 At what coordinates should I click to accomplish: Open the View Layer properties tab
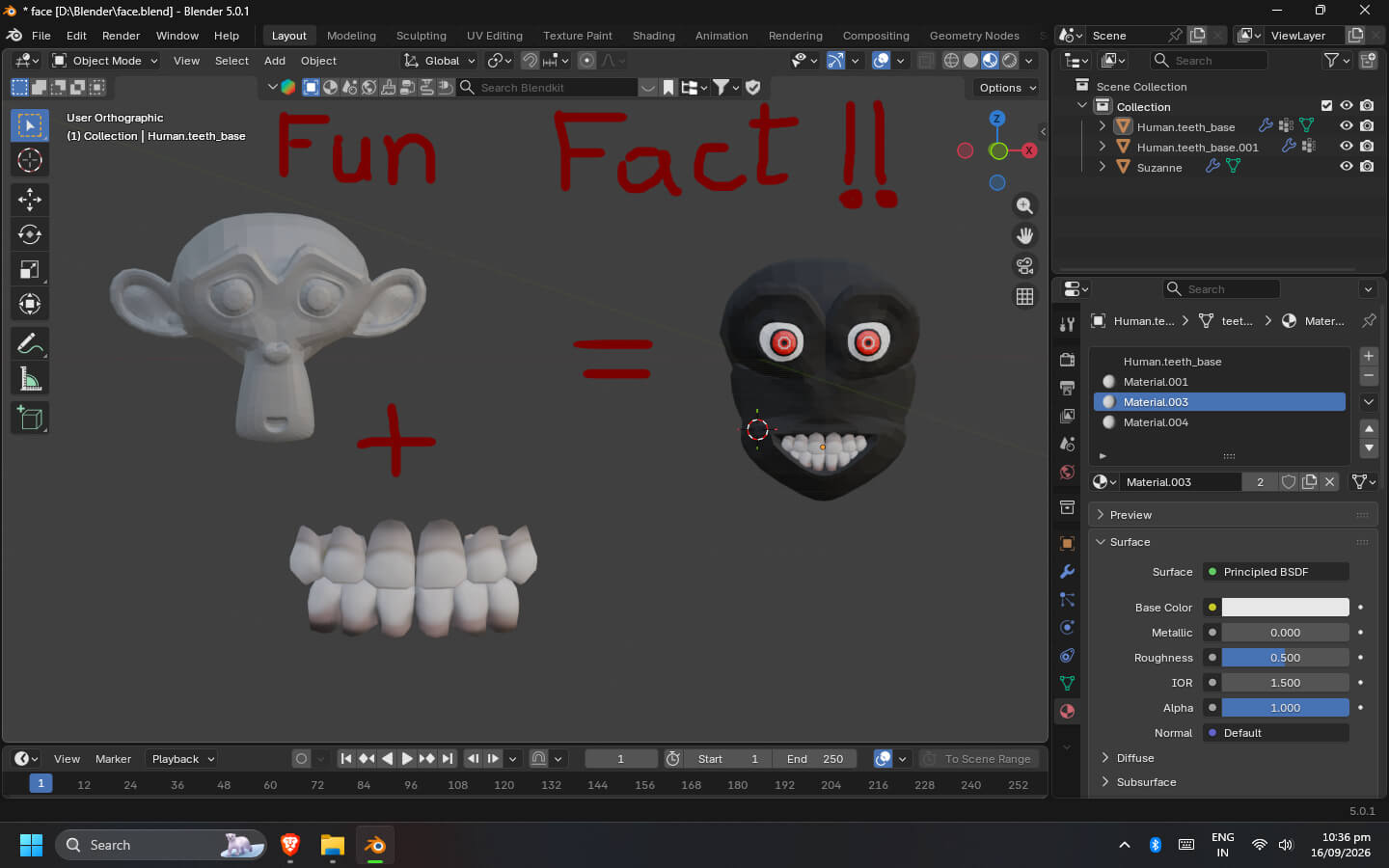click(x=1067, y=416)
